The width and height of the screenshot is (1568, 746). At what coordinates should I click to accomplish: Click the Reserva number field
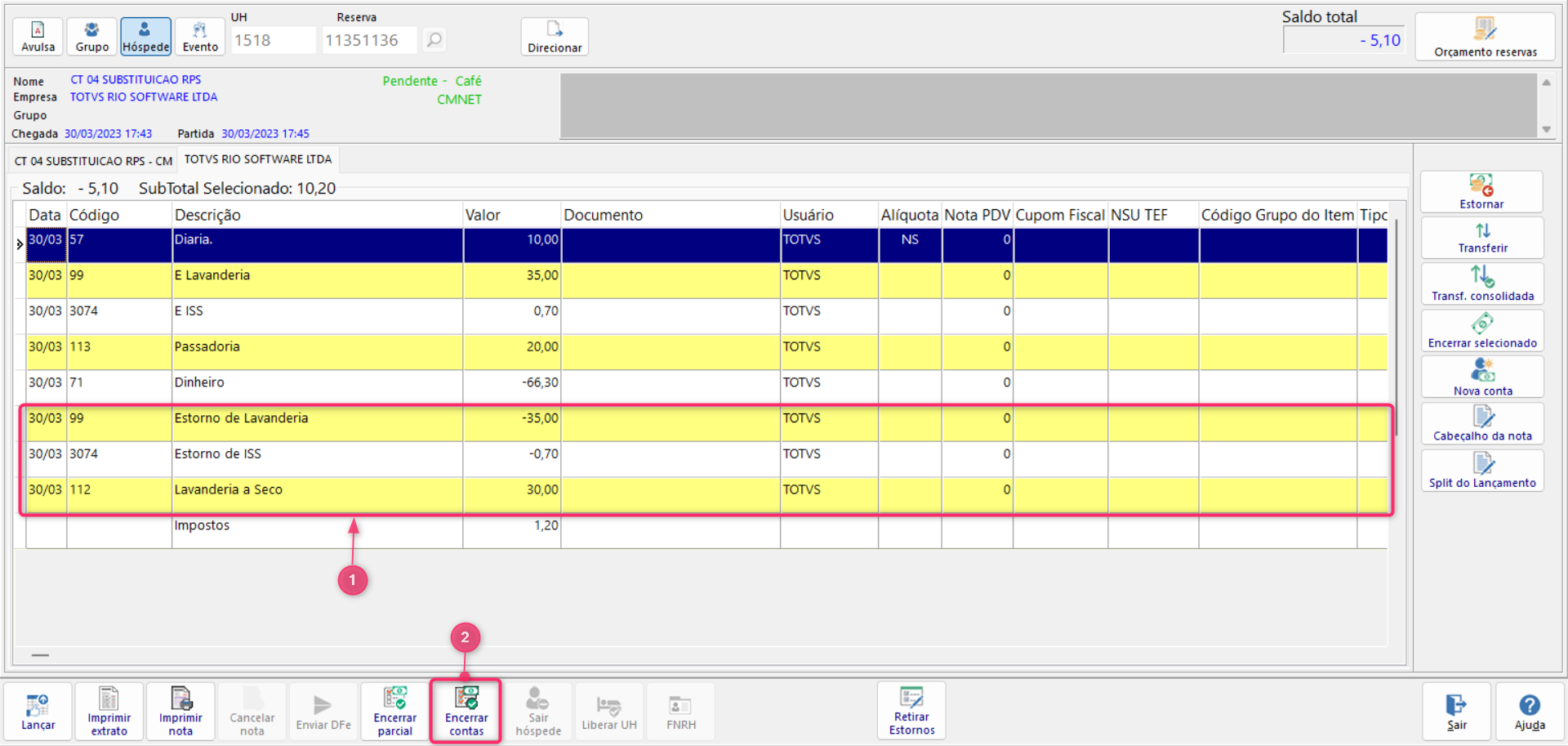tap(369, 40)
